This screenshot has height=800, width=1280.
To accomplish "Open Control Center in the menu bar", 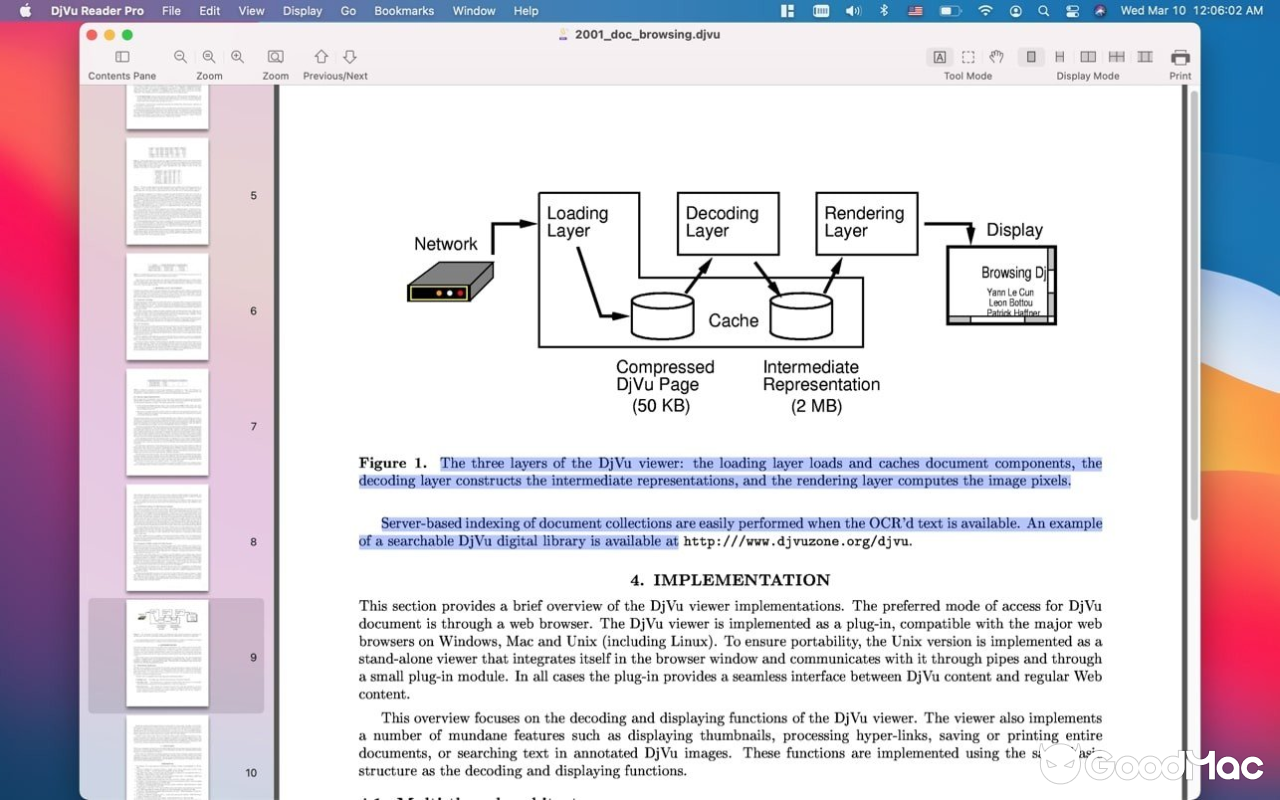I will (1072, 11).
